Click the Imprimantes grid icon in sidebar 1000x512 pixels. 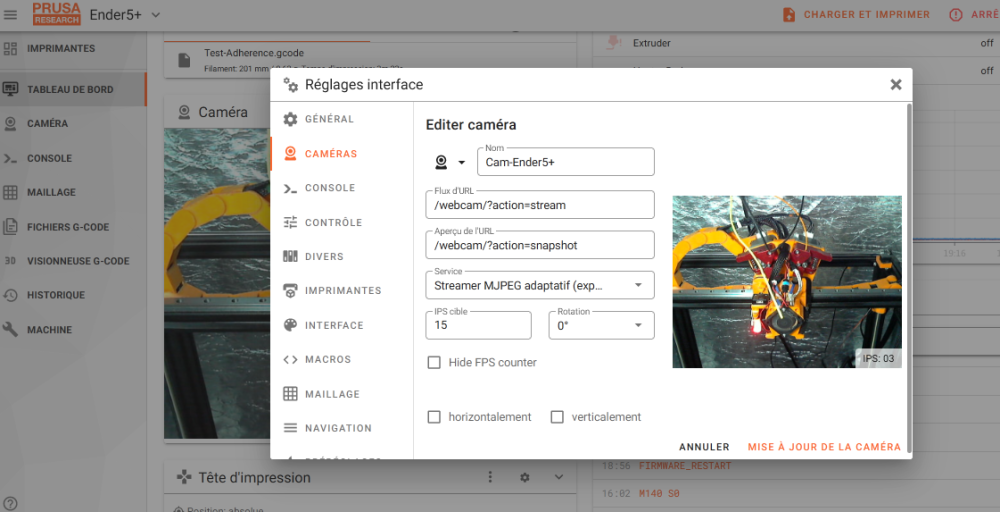point(10,48)
